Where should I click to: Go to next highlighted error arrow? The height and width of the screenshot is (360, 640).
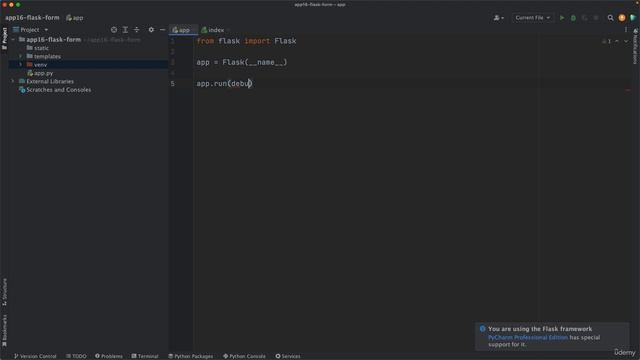tap(626, 41)
